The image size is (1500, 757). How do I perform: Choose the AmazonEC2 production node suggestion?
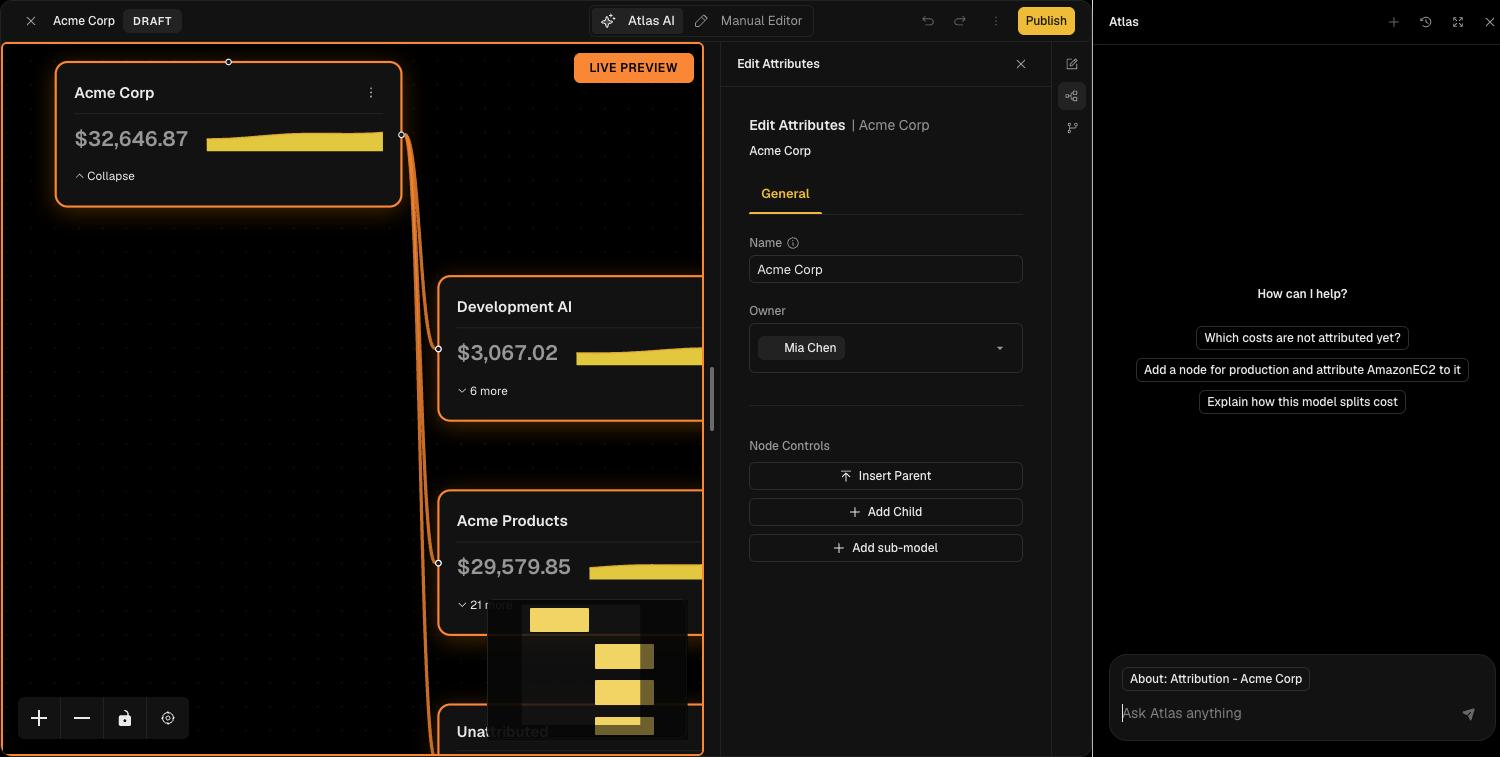coord(1302,370)
